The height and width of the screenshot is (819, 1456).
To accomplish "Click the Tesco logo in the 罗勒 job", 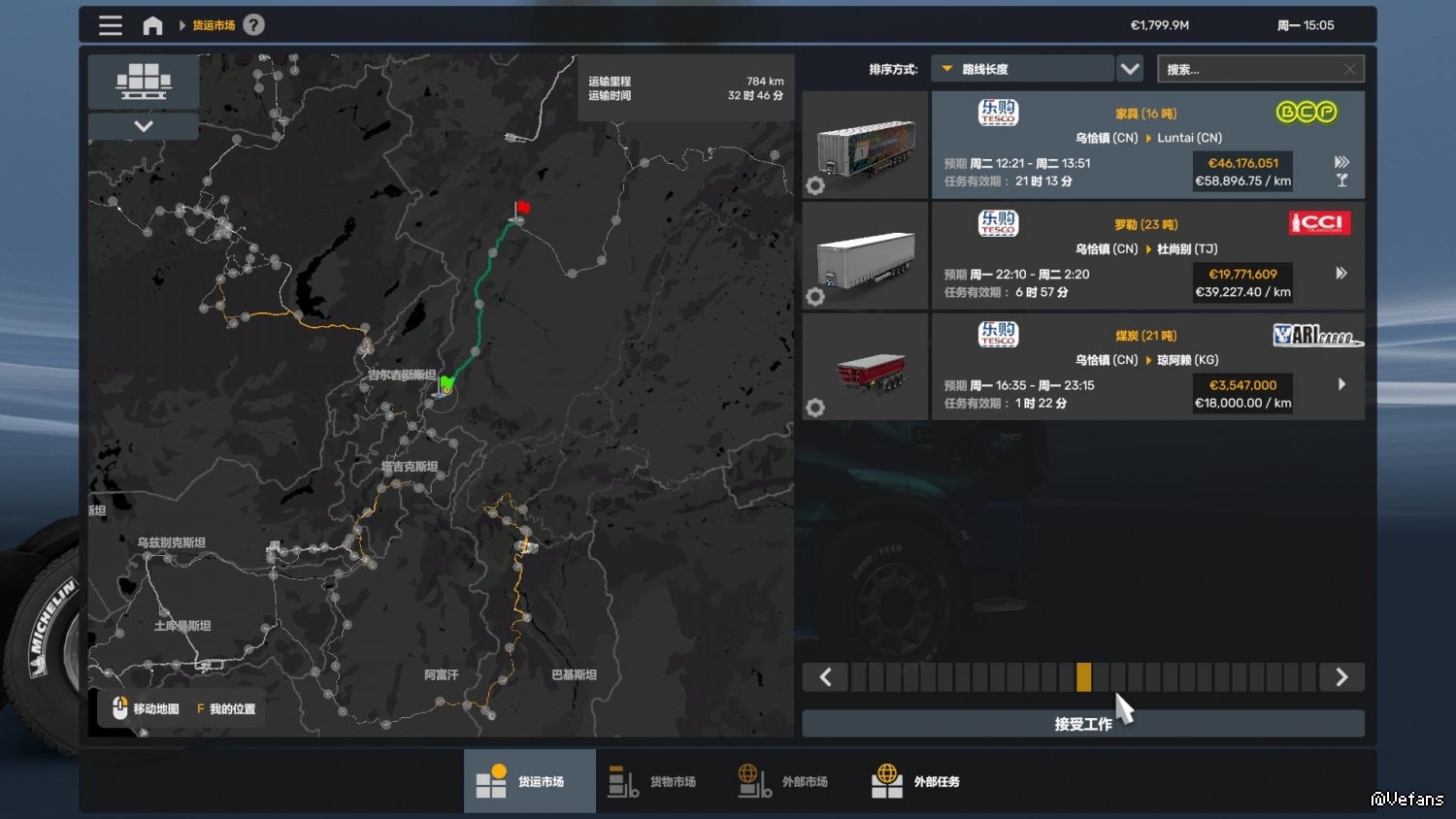I will point(998,224).
